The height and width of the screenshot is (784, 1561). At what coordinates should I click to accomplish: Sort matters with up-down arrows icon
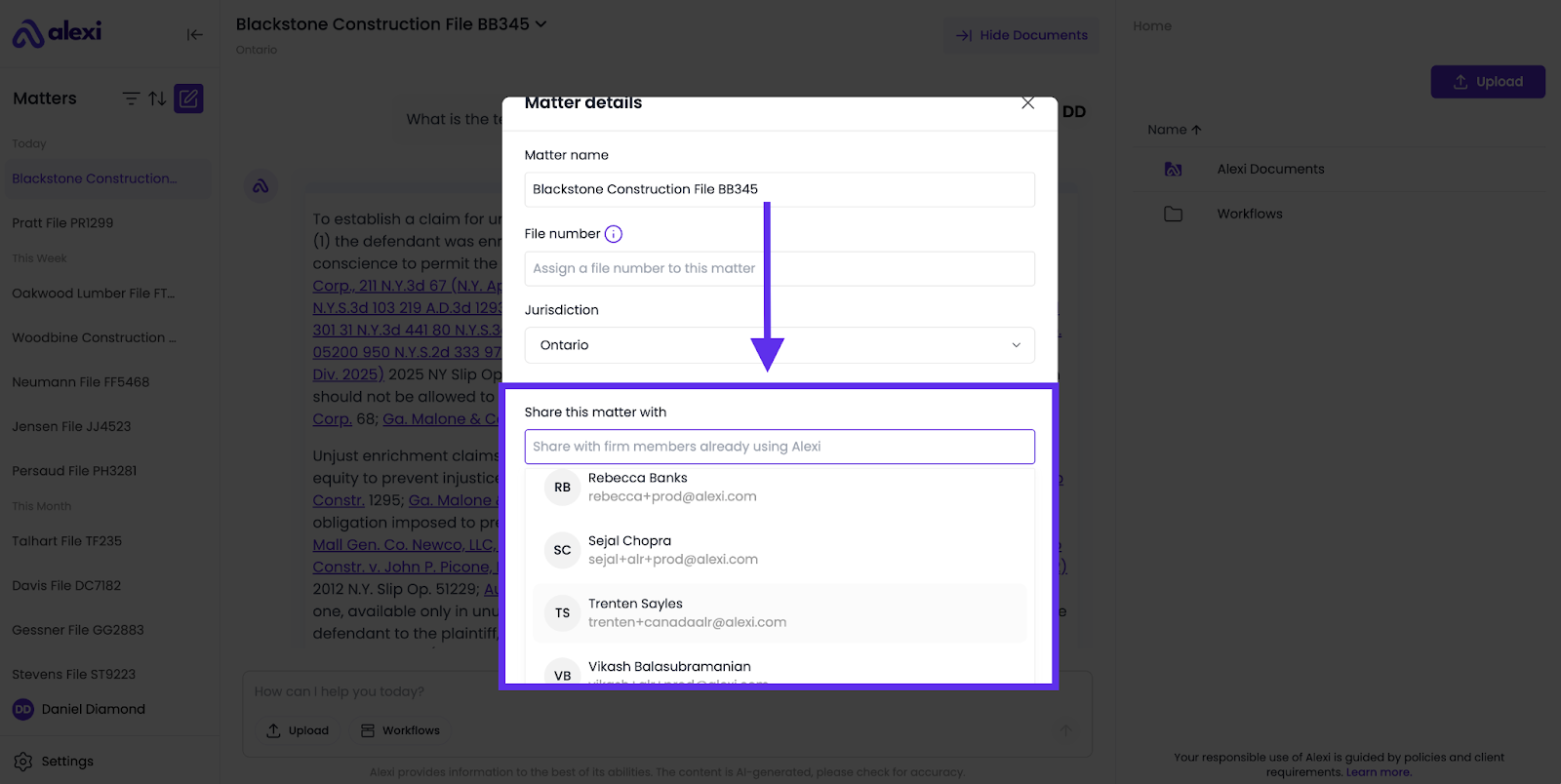157,98
